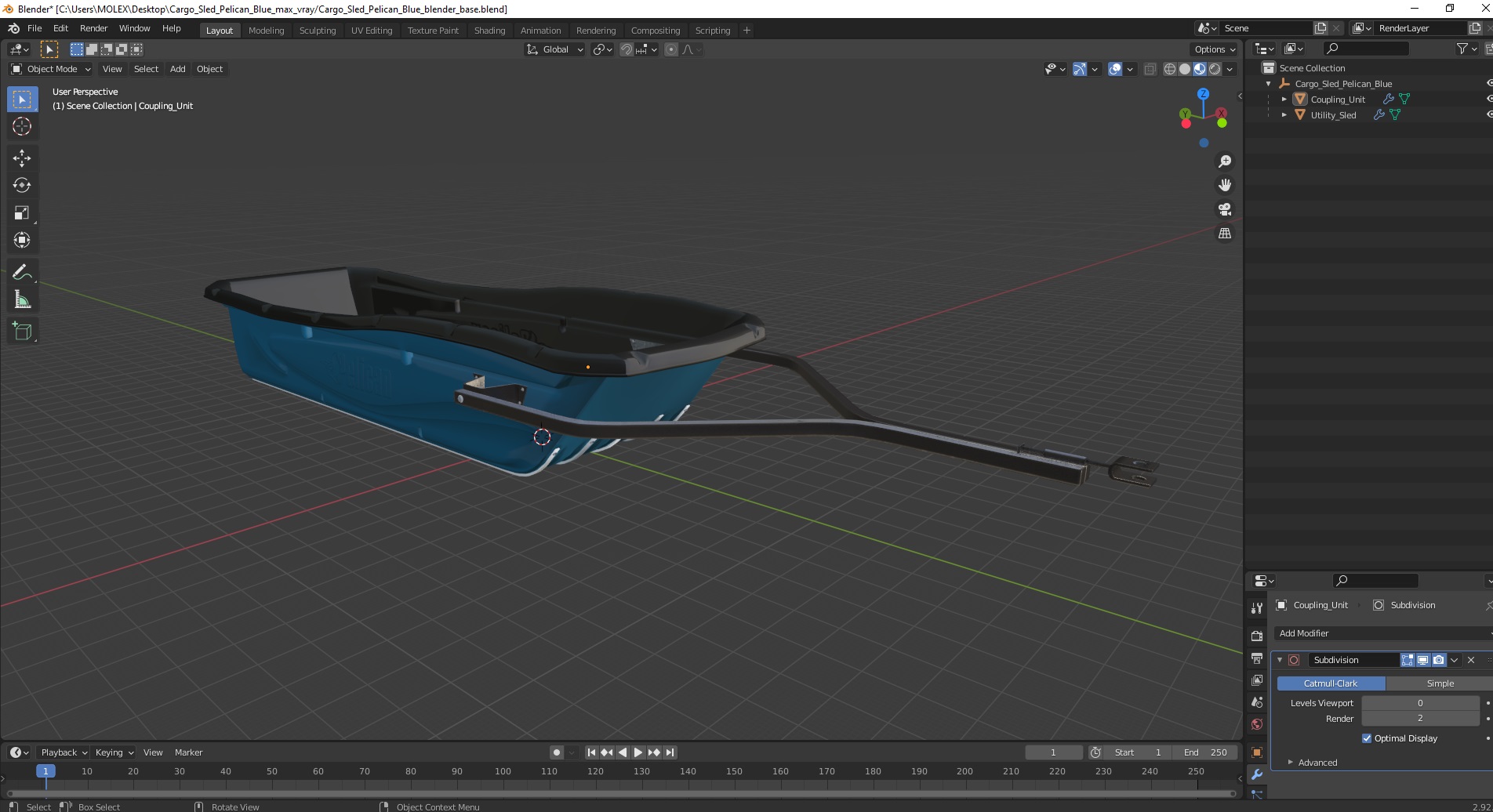Switch to wireframe viewport shading
The image size is (1493, 812).
1170,69
